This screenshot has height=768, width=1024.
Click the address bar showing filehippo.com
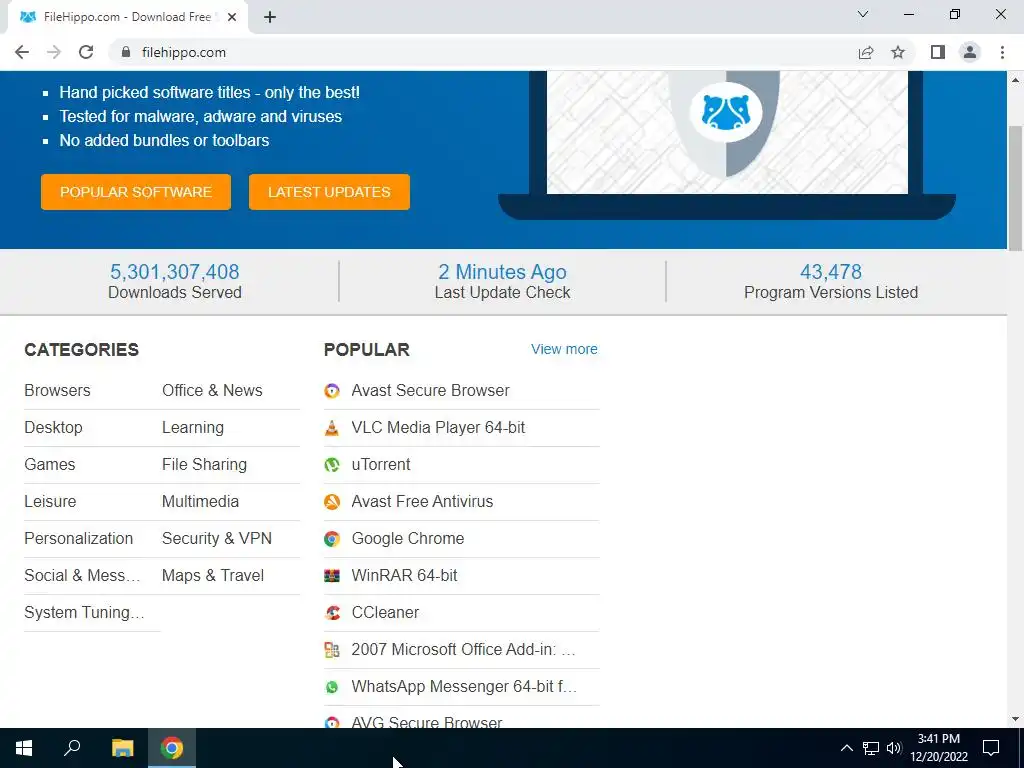tap(483, 52)
